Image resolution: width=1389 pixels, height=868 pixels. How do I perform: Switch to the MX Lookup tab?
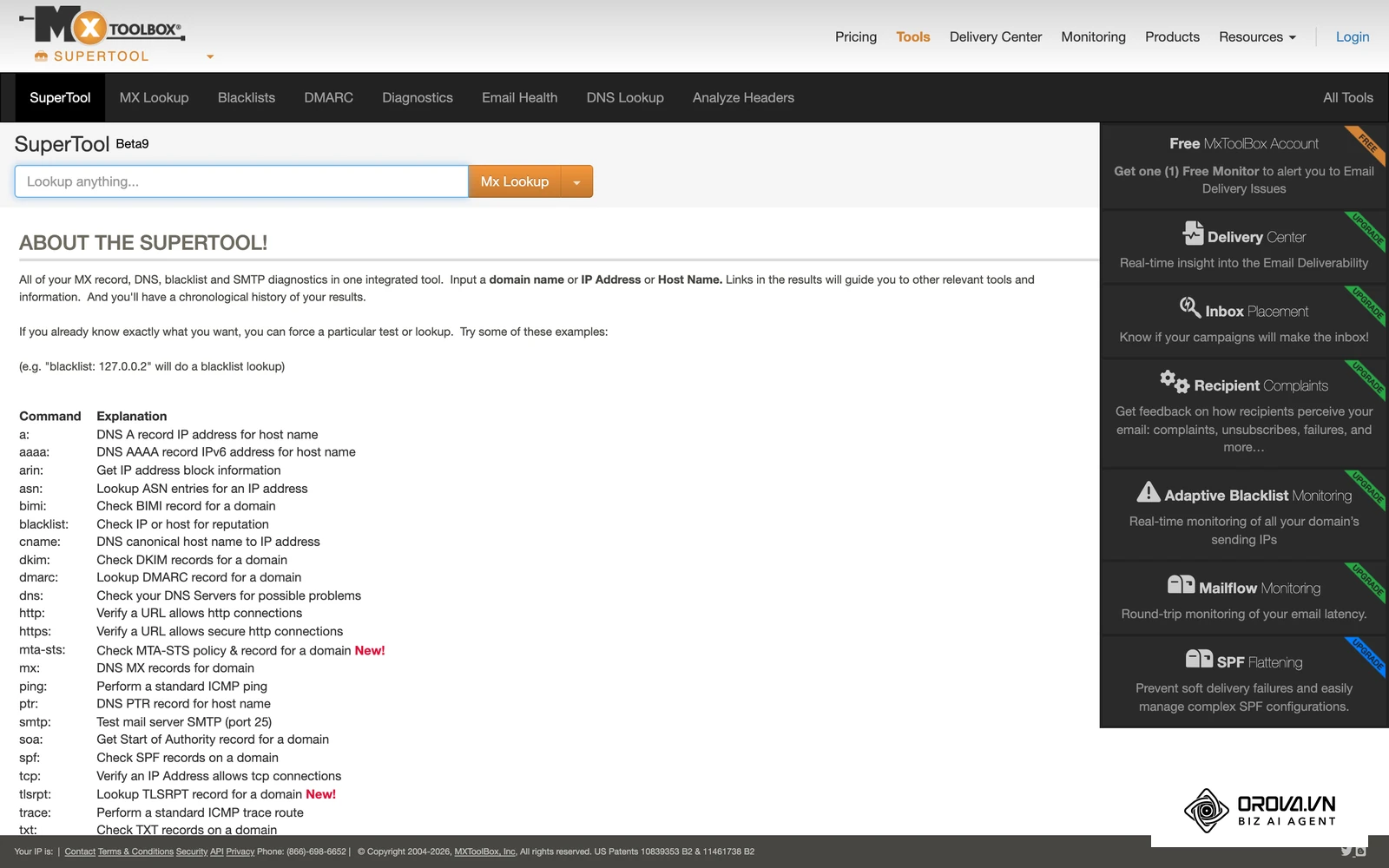tap(155, 97)
